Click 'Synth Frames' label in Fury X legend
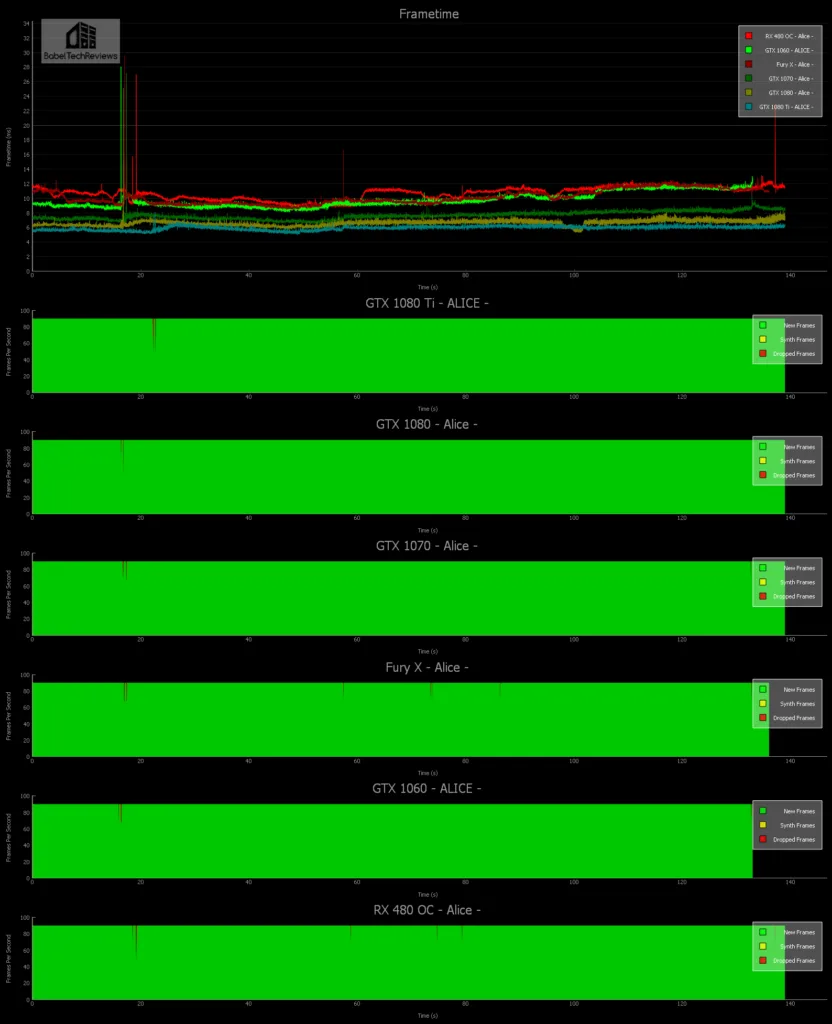The image size is (832, 1024). click(797, 704)
